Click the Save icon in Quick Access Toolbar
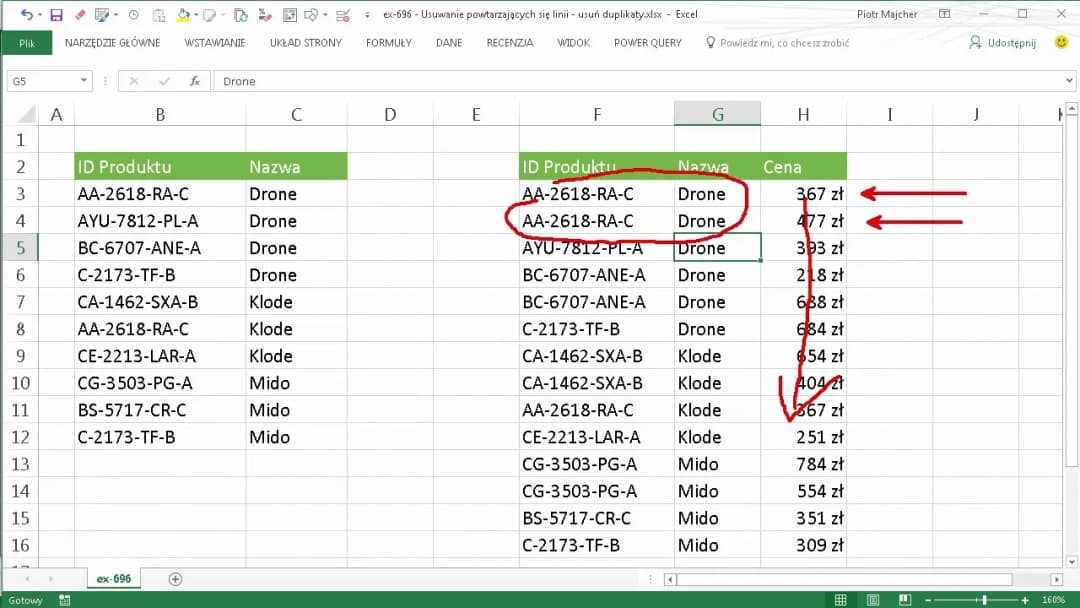This screenshot has width=1080, height=608. pos(56,13)
